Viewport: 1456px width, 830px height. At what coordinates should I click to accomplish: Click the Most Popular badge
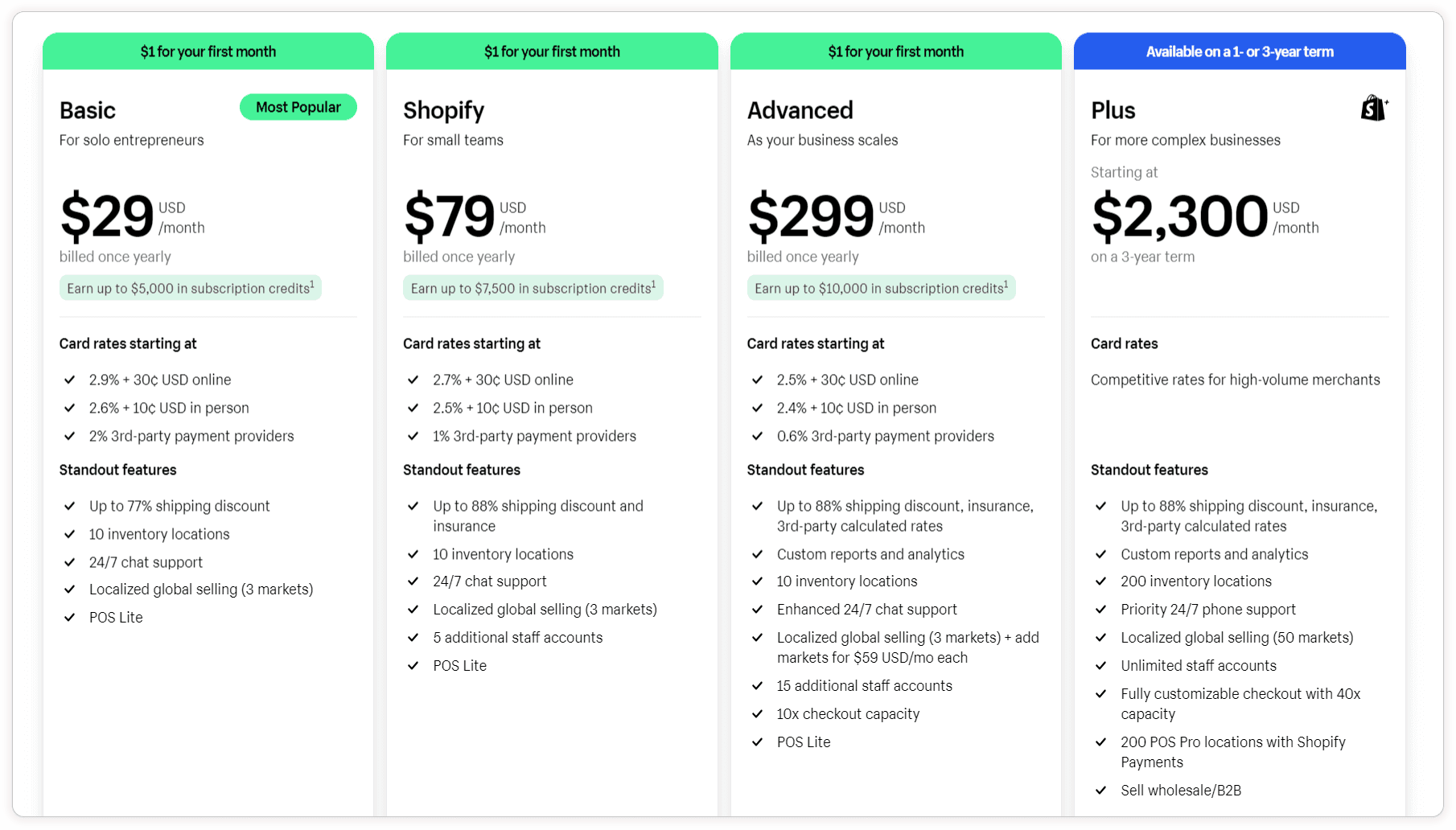[298, 107]
